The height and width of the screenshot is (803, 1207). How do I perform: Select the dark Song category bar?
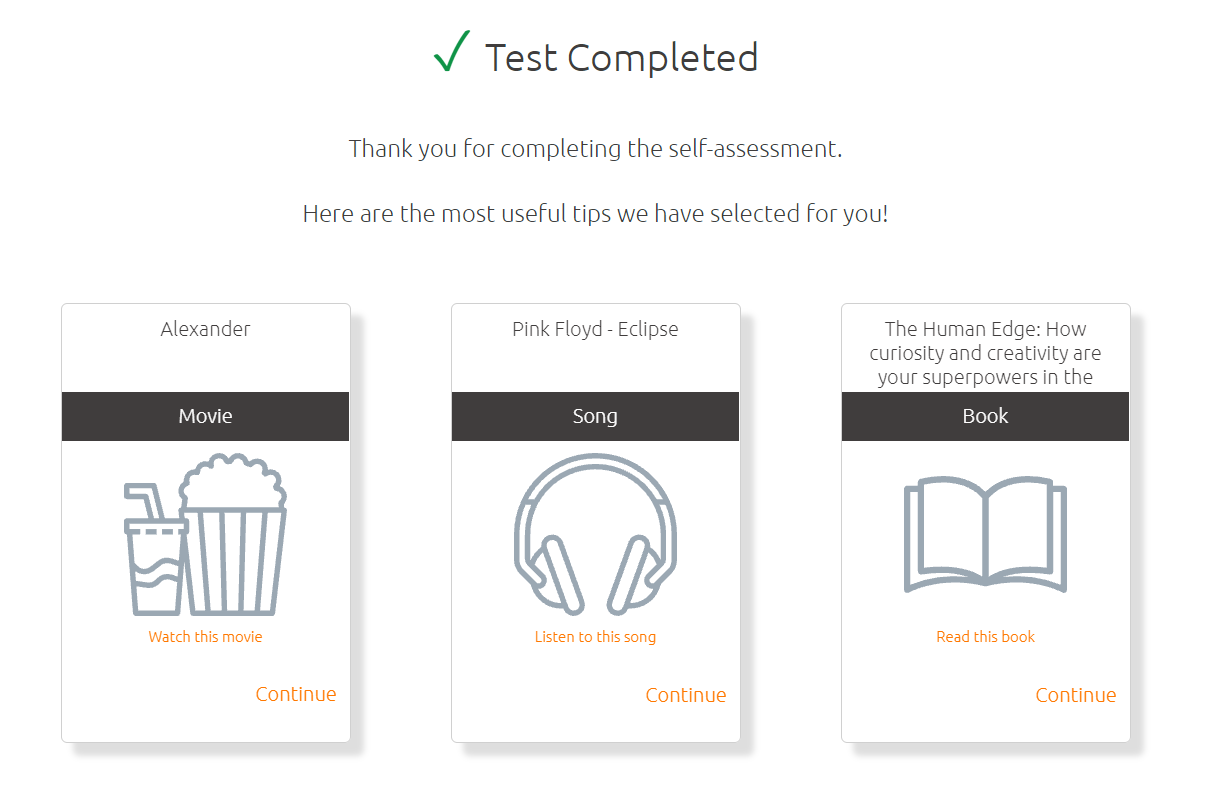click(595, 416)
